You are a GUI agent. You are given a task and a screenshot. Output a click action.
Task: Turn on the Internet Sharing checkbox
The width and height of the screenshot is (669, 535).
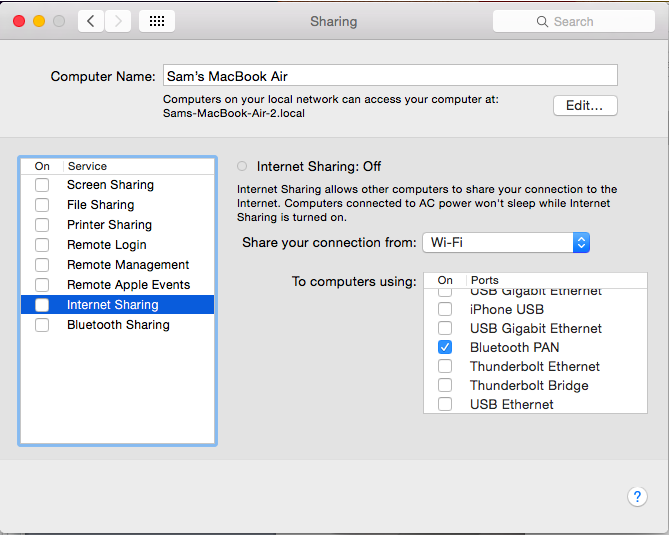click(42, 305)
